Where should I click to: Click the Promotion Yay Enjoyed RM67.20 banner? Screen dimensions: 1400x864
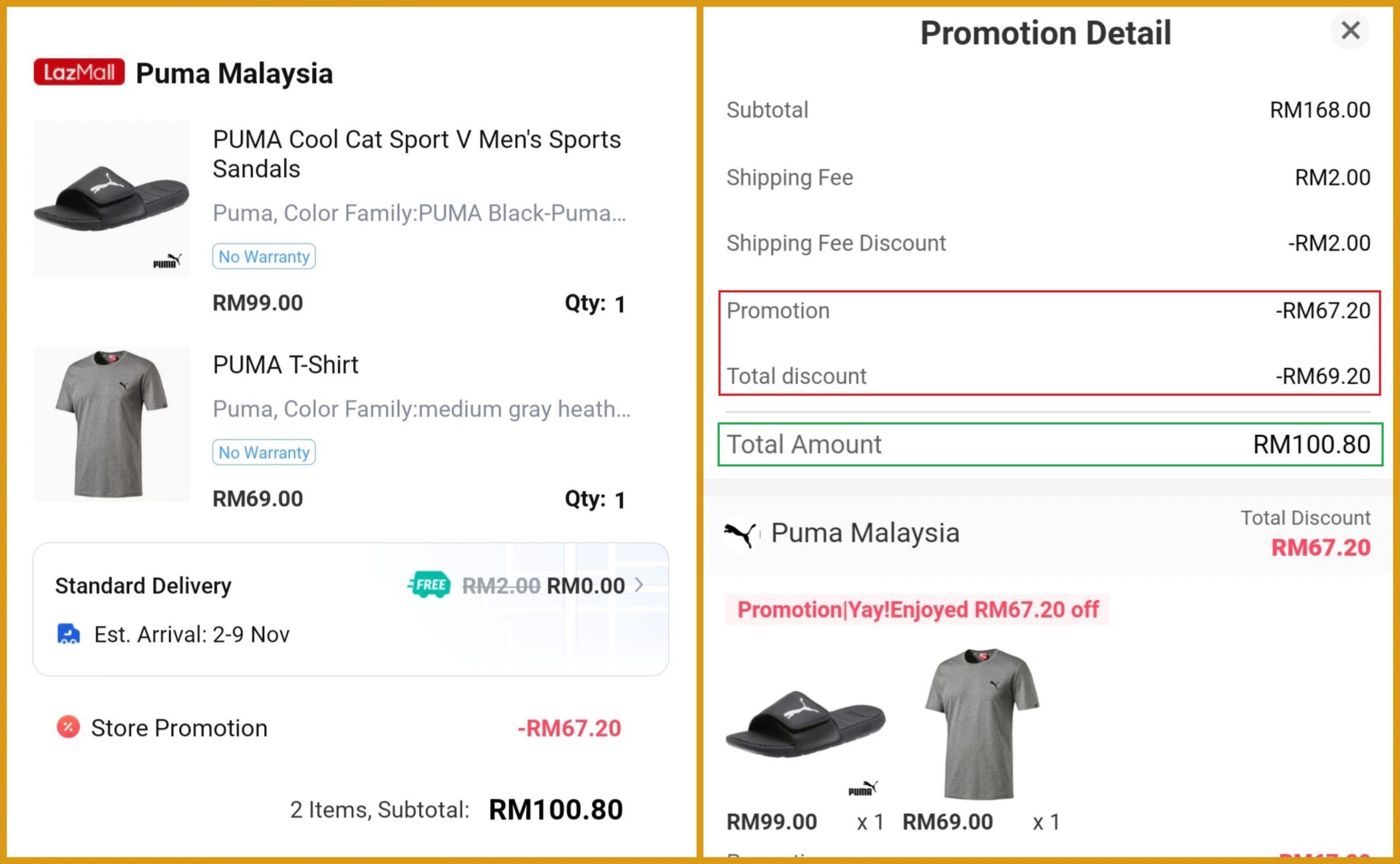point(918,610)
